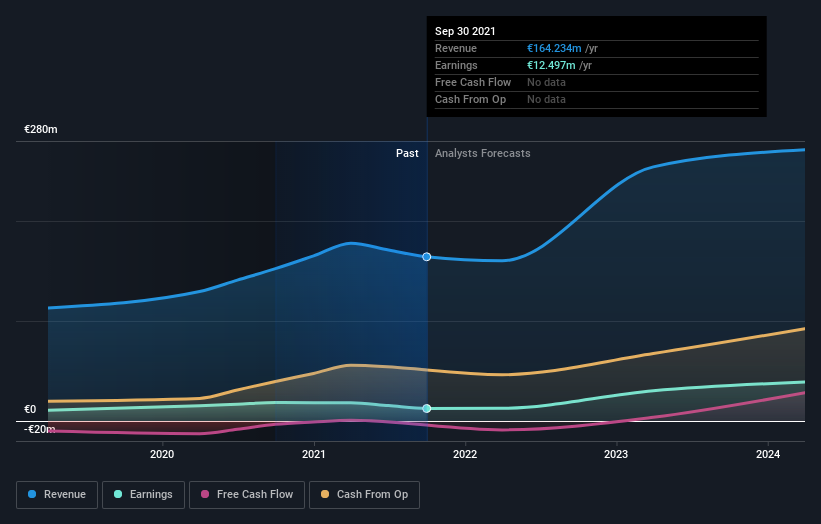Viewport: 821px width, 524px height.
Task: Toggle the Revenue legend series
Action: (x=57, y=495)
